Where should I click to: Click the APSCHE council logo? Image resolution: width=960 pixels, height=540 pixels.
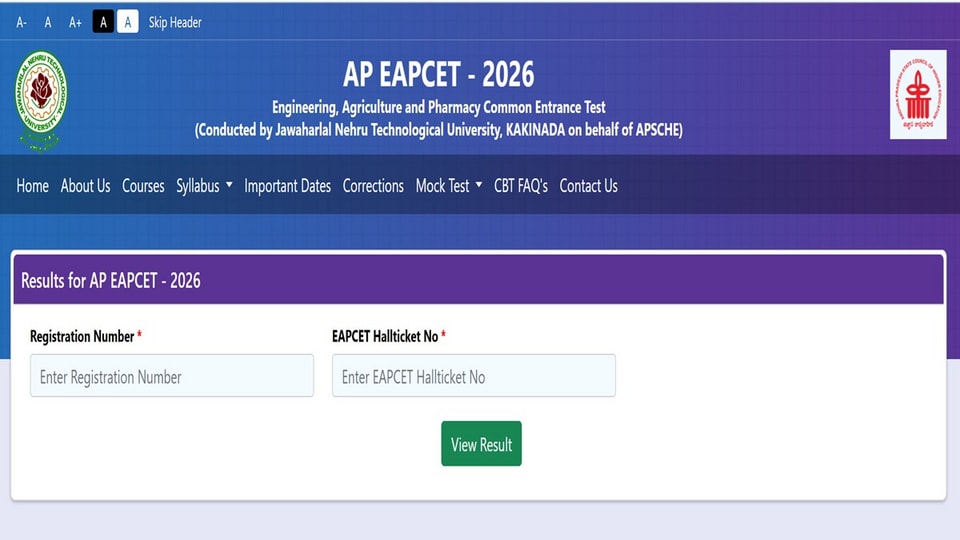click(918, 95)
